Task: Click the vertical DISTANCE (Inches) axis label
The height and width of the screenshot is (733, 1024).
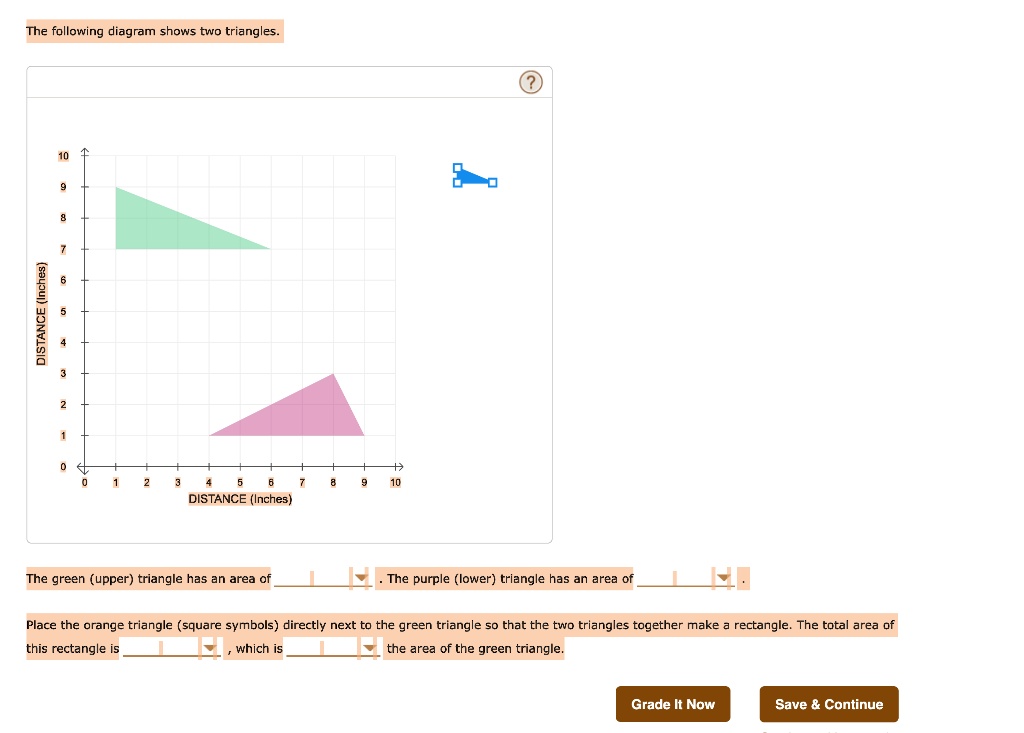Action: click(40, 310)
